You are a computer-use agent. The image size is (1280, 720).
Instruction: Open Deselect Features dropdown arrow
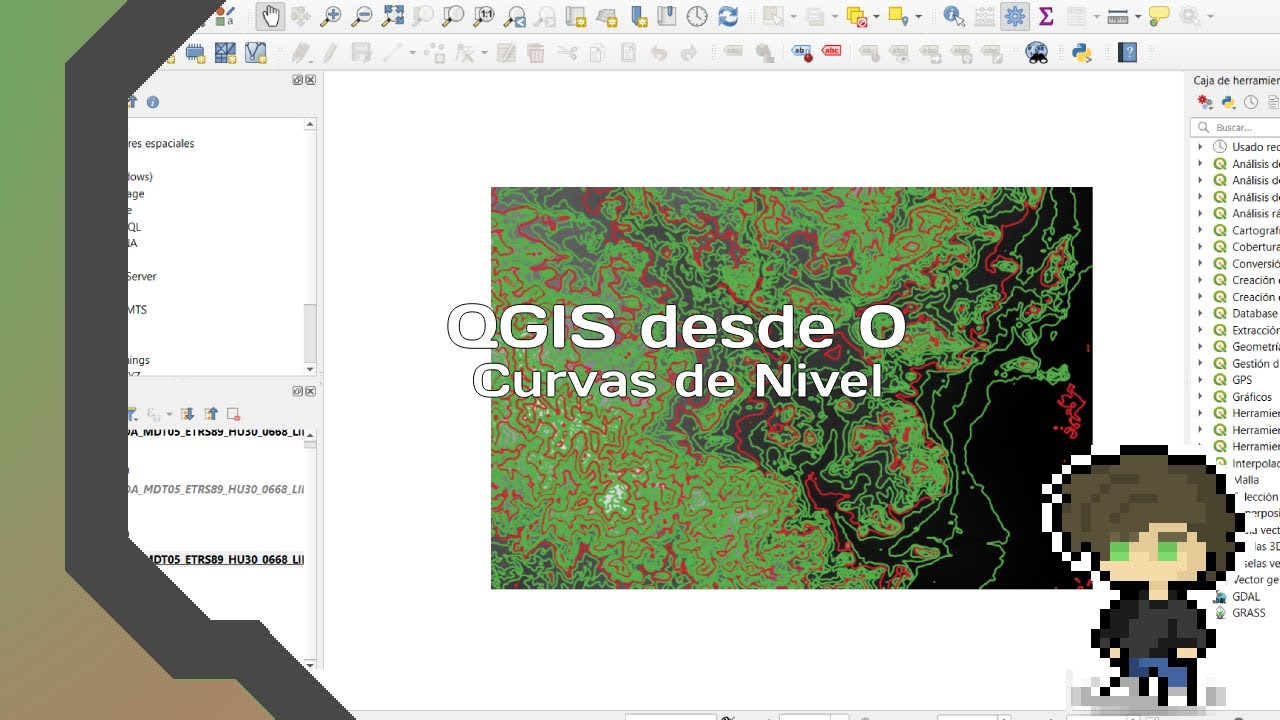pyautogui.click(x=877, y=16)
